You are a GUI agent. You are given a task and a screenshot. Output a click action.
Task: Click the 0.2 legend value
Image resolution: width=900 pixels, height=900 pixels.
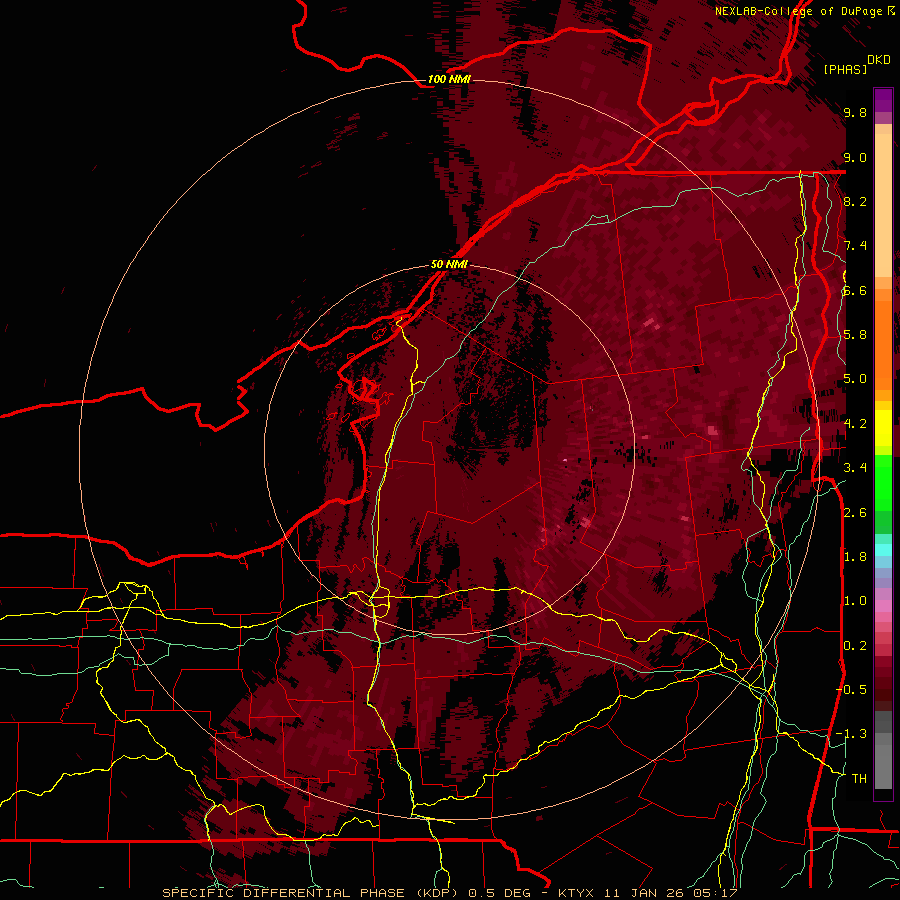point(855,646)
